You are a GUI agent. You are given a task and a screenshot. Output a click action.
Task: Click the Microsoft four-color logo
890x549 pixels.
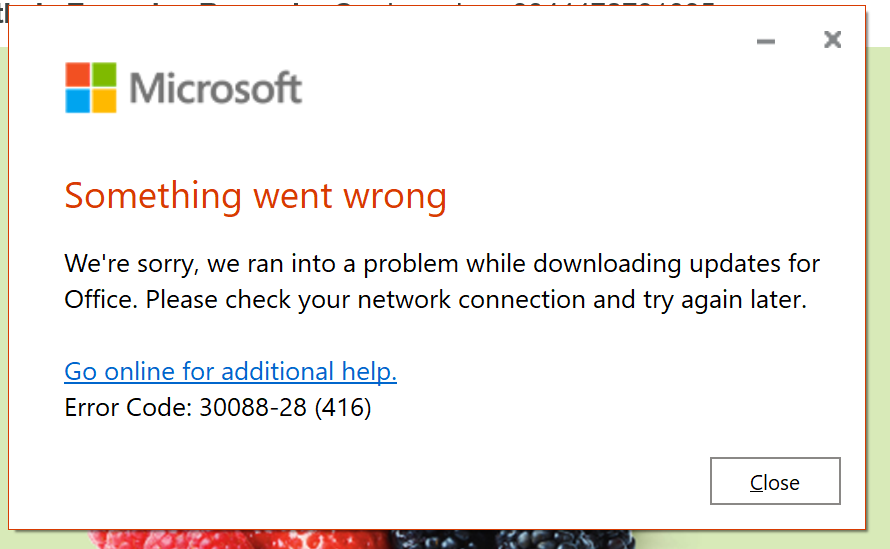point(91,87)
